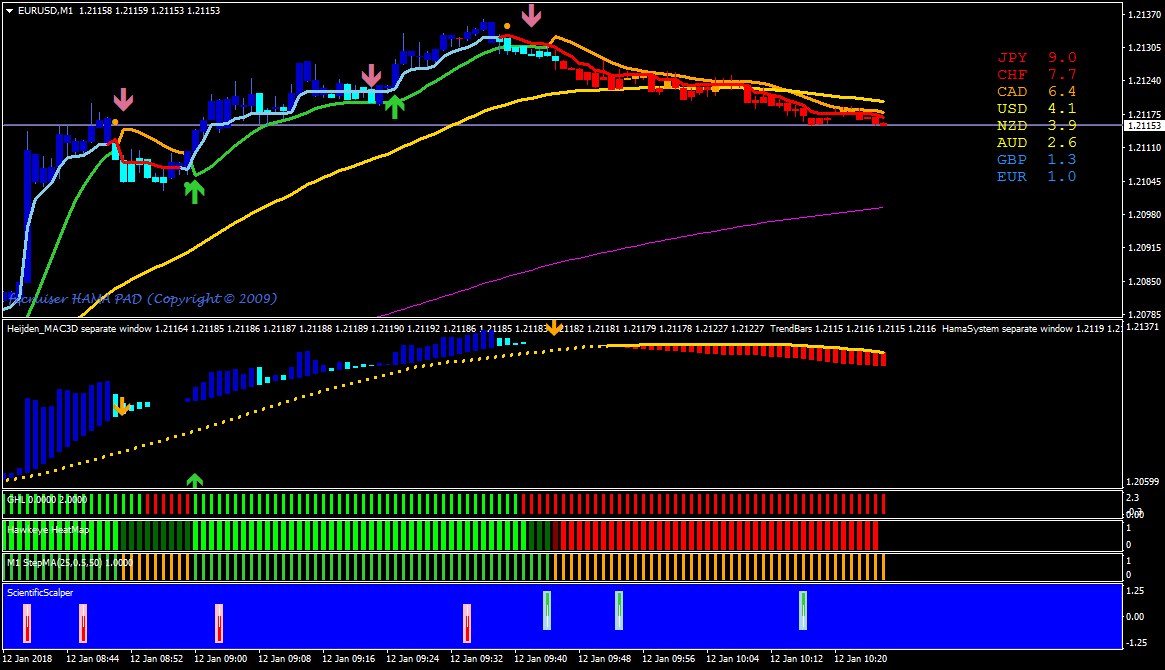Click the red ScientificScalper signal near 08:44

83,622
